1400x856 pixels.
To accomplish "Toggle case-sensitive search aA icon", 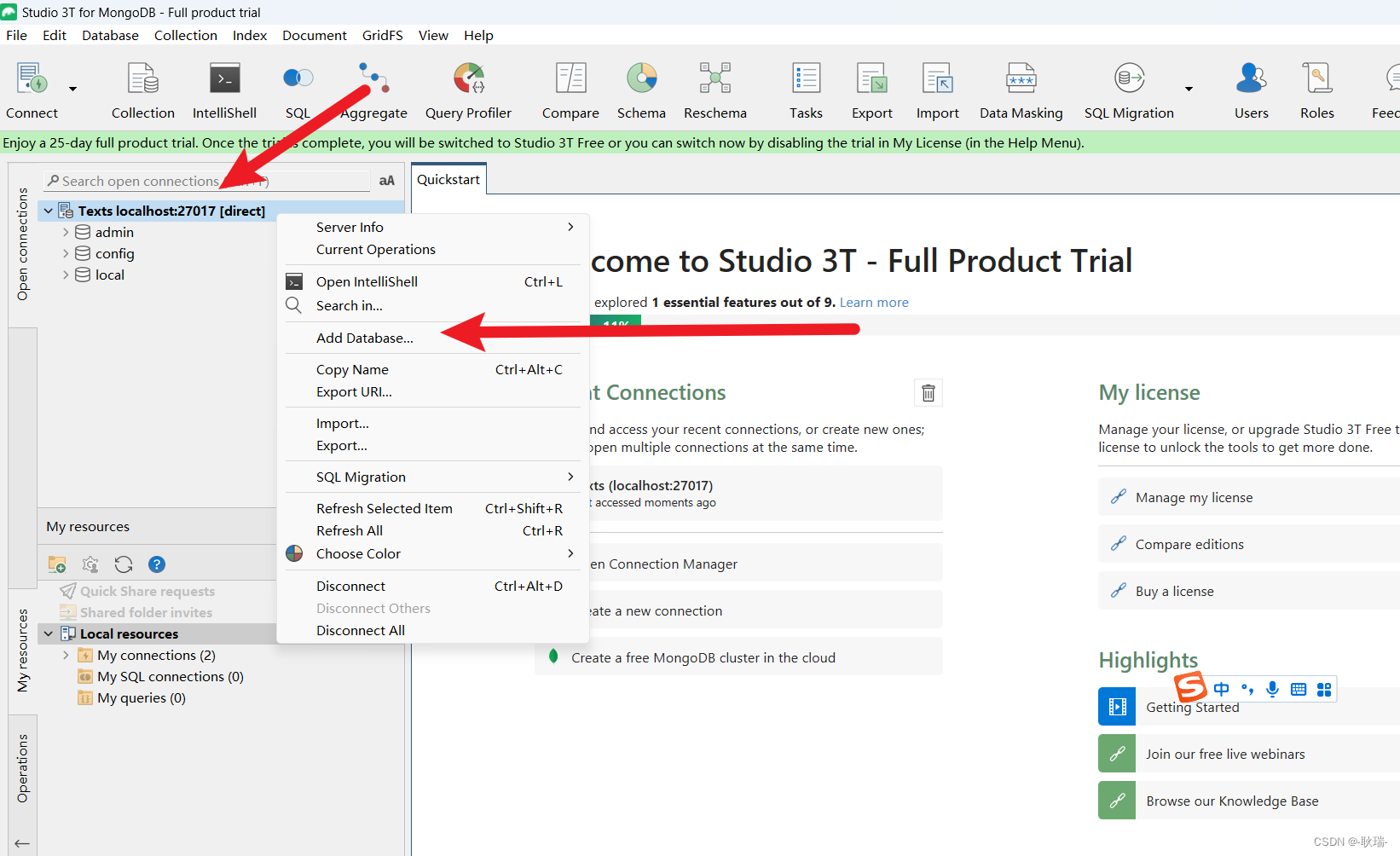I will click(387, 181).
